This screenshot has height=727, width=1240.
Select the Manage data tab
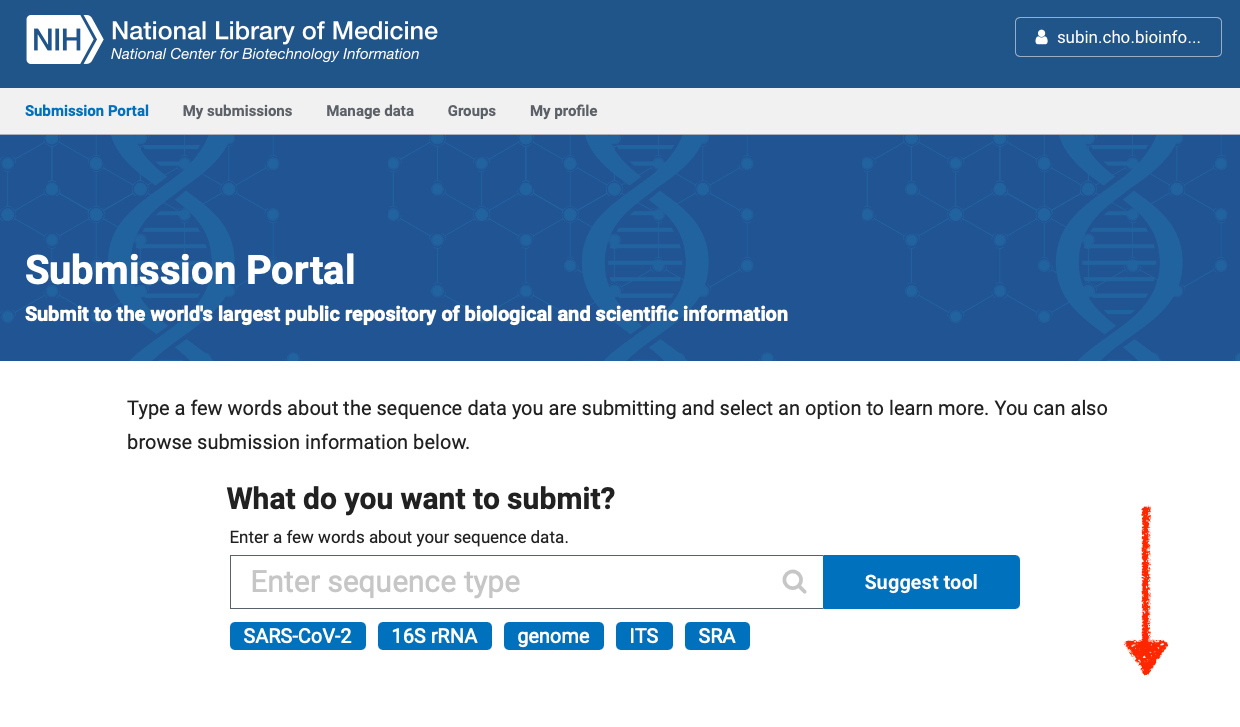[x=370, y=111]
